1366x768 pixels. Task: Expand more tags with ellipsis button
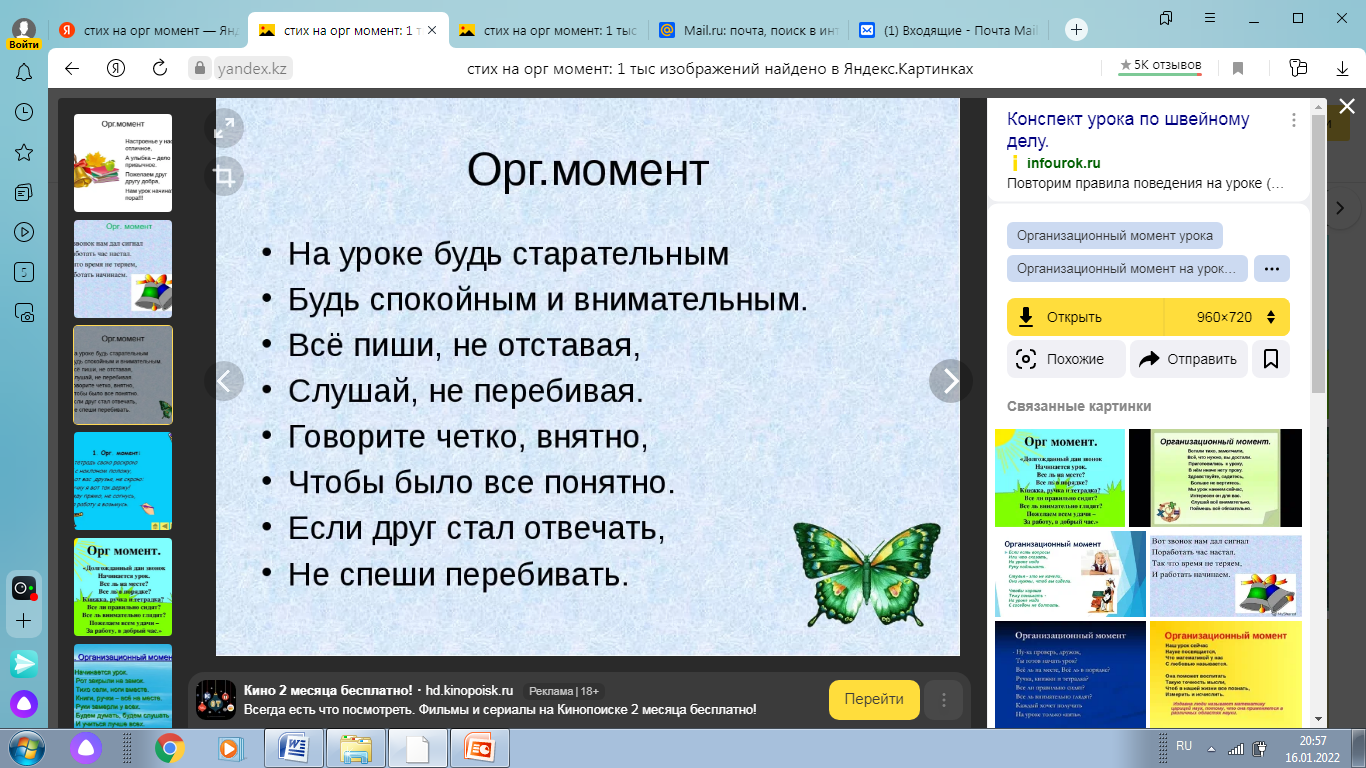click(x=1271, y=269)
